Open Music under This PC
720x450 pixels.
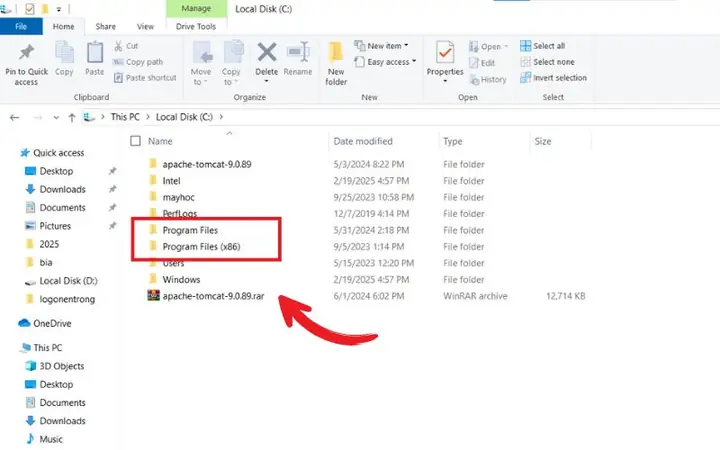tap(44, 439)
